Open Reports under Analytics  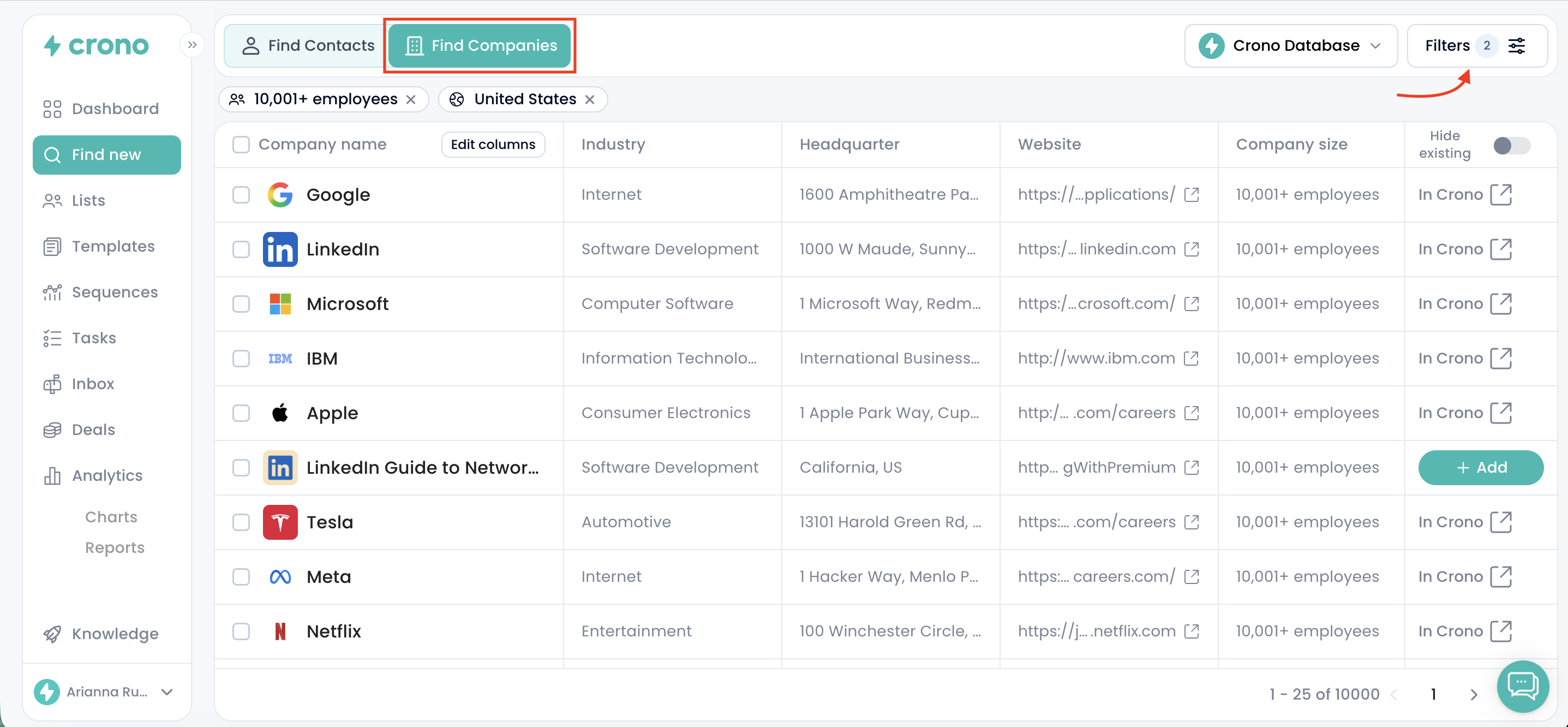pos(115,547)
